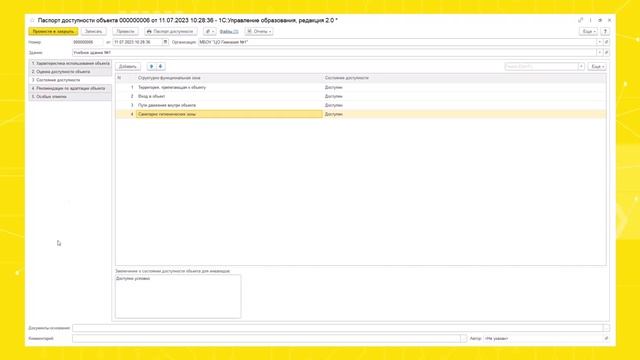Click the Состояние доступности column header
Image resolution: width=640 pixels, height=360 pixels.
pyautogui.click(x=464, y=78)
